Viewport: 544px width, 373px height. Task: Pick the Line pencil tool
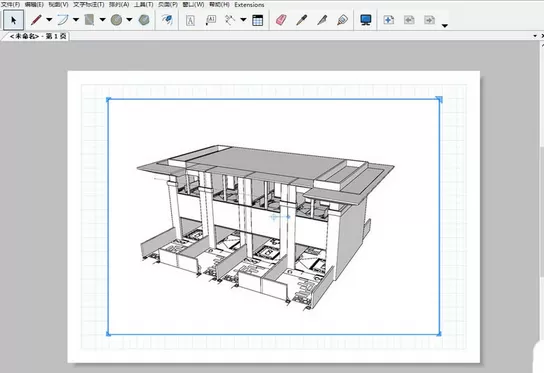coord(36,20)
